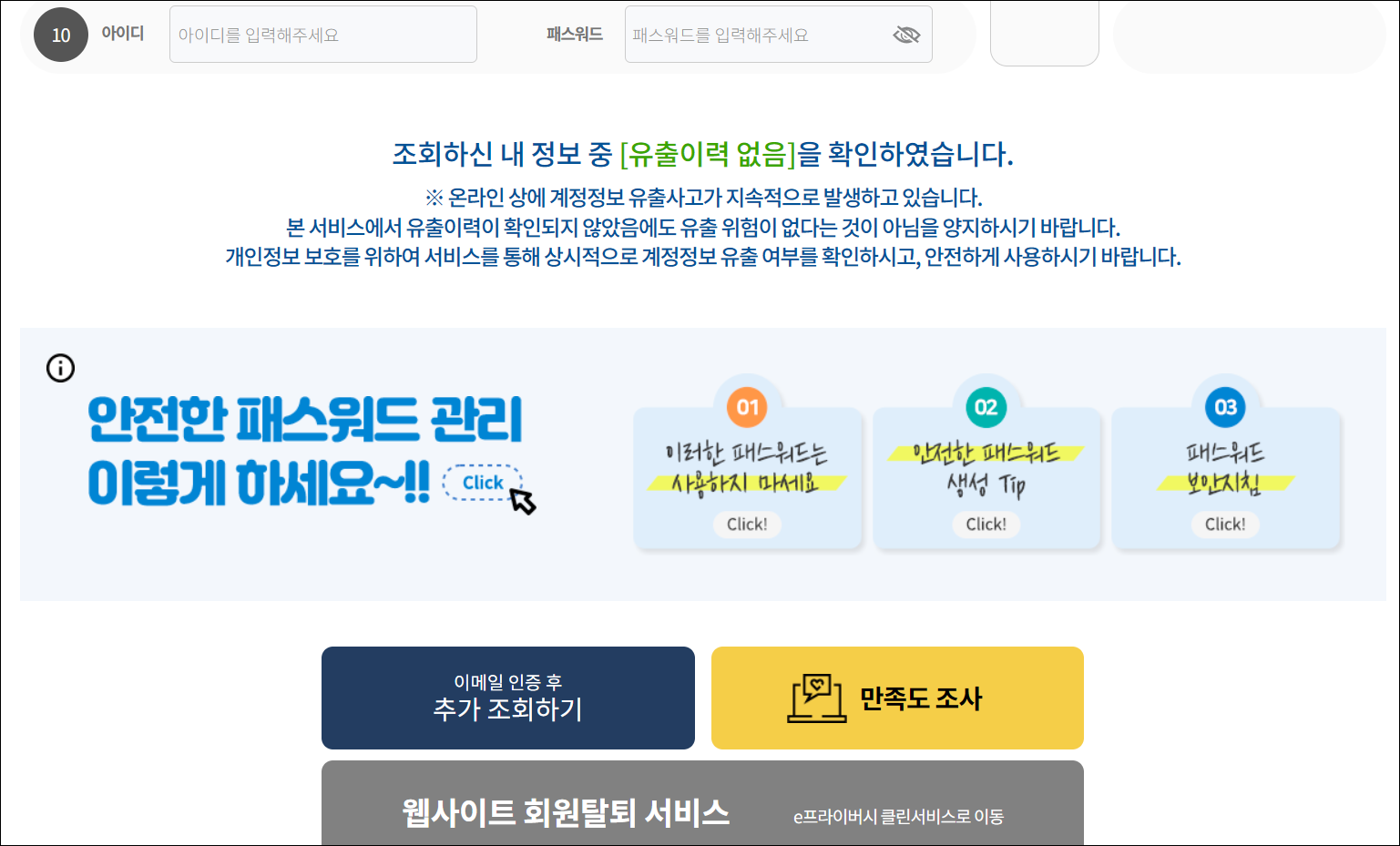Click the info circle icon in banner
Viewport: 1400px width, 846px height.
pyautogui.click(x=60, y=368)
